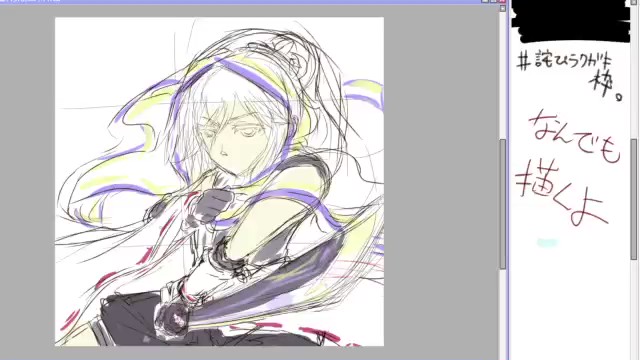Screen dimensions: 640x360
Task: Close the drawing canvas window
Action: pyautogui.click(x=502, y=1)
